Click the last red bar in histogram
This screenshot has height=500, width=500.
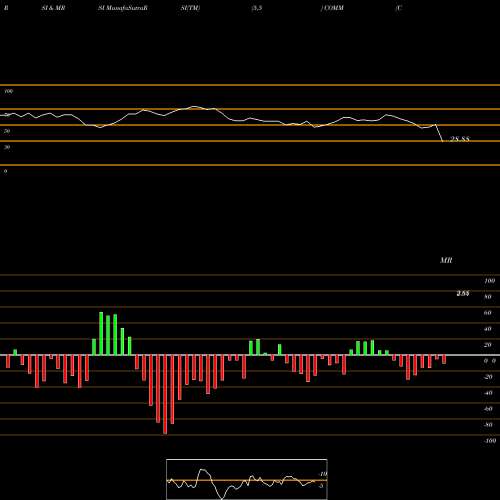444,359
